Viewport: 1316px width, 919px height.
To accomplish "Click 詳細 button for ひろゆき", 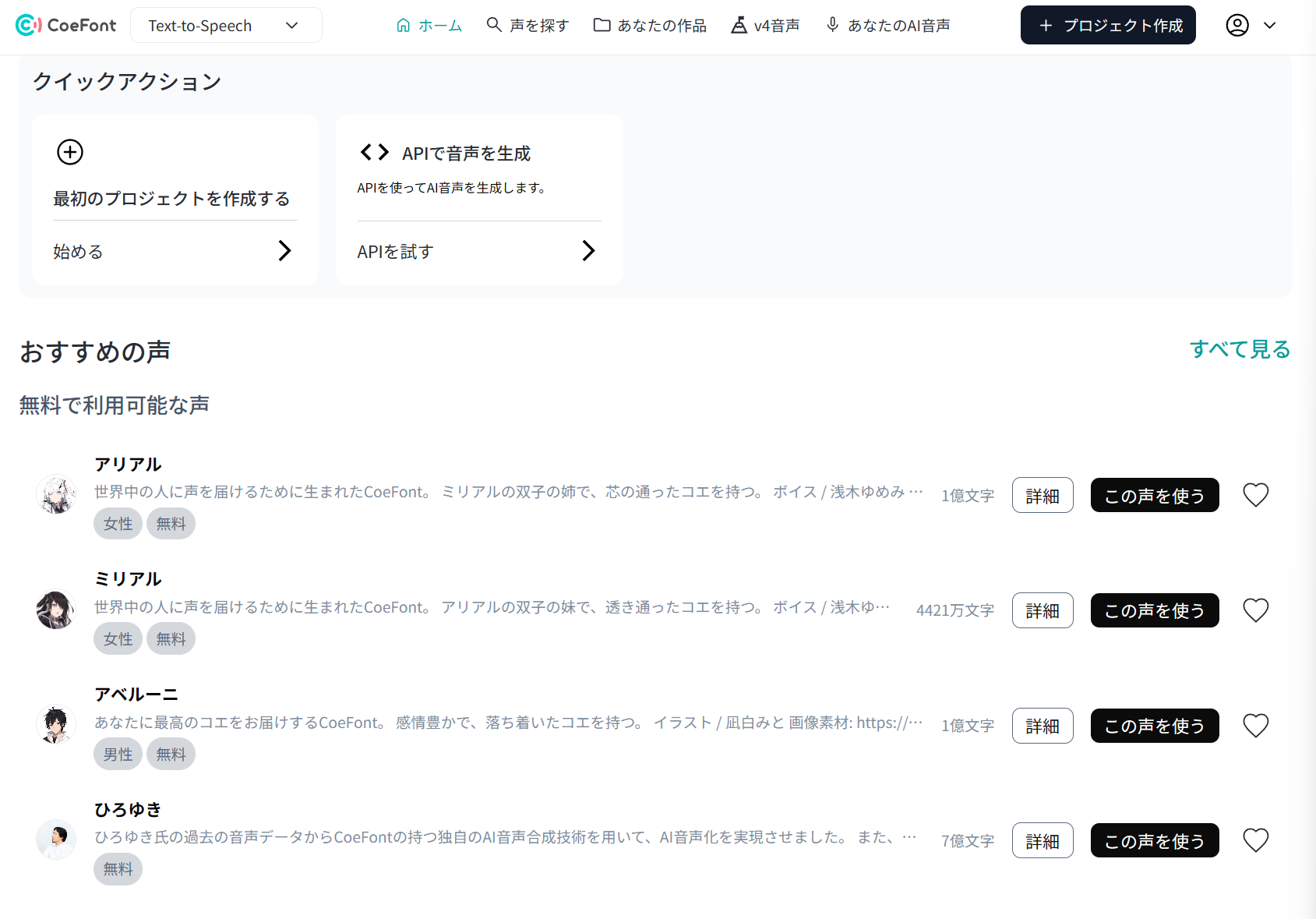I will click(1043, 840).
